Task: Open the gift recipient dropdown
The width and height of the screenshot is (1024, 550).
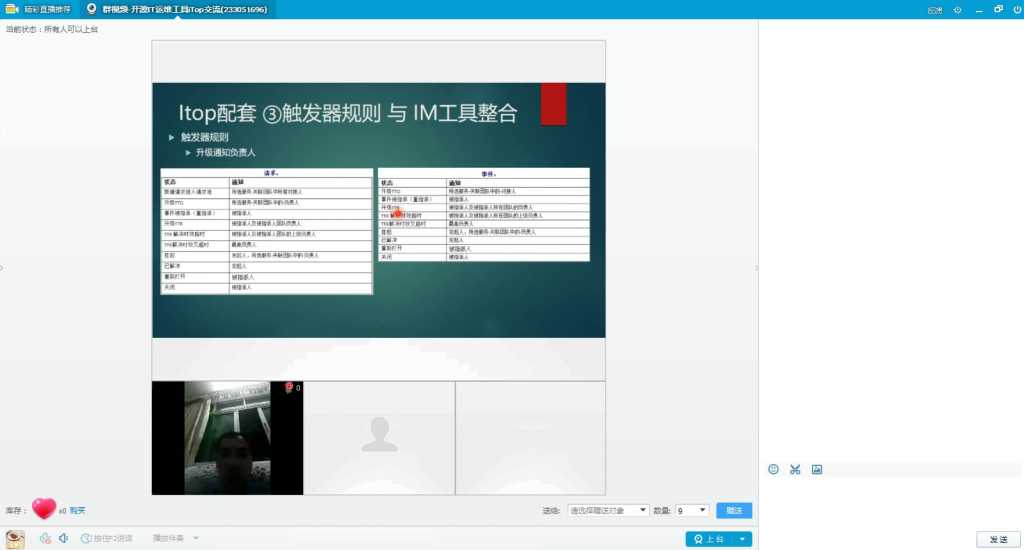Action: (608, 510)
